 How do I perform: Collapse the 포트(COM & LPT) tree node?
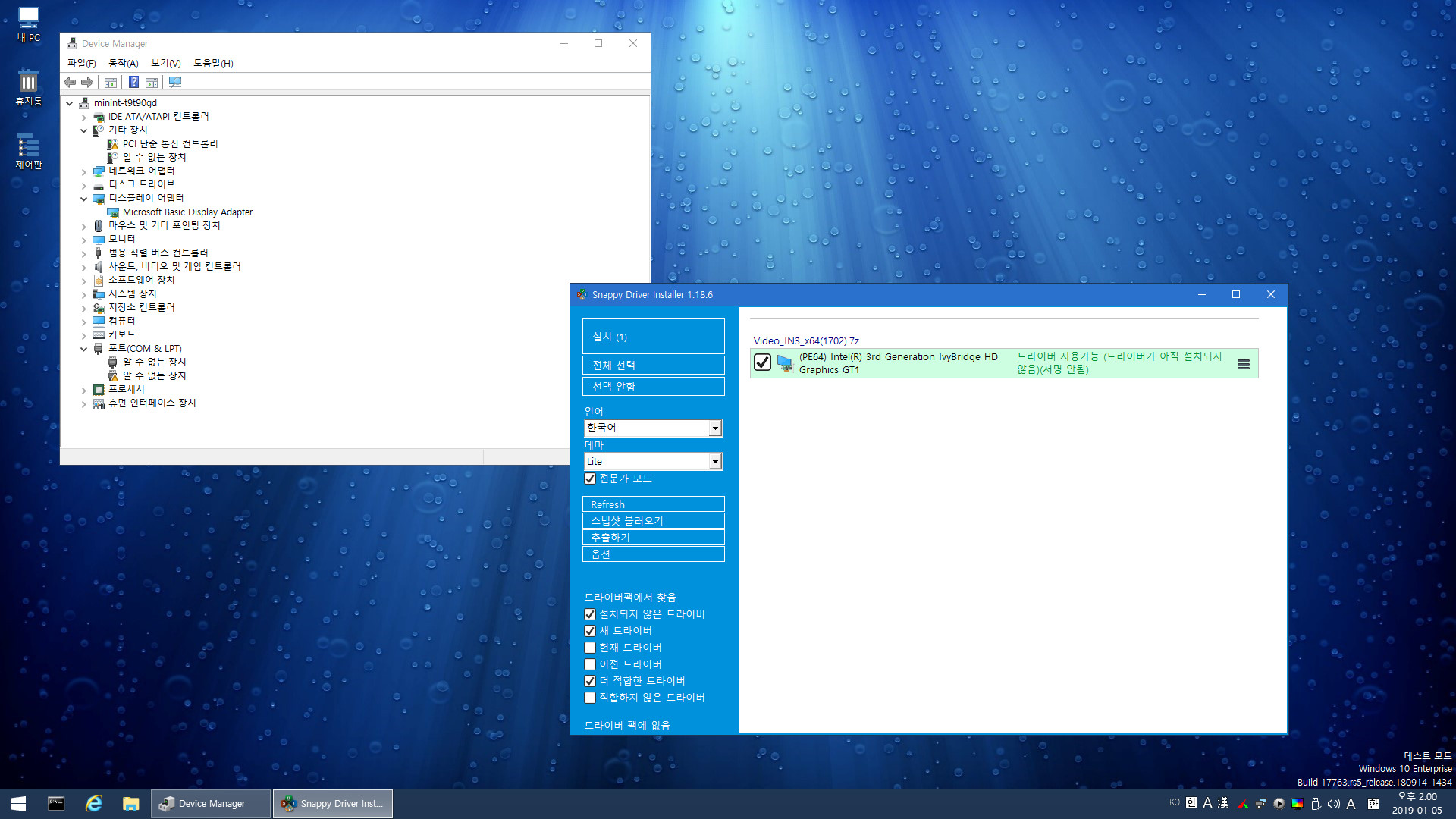pyautogui.click(x=84, y=350)
